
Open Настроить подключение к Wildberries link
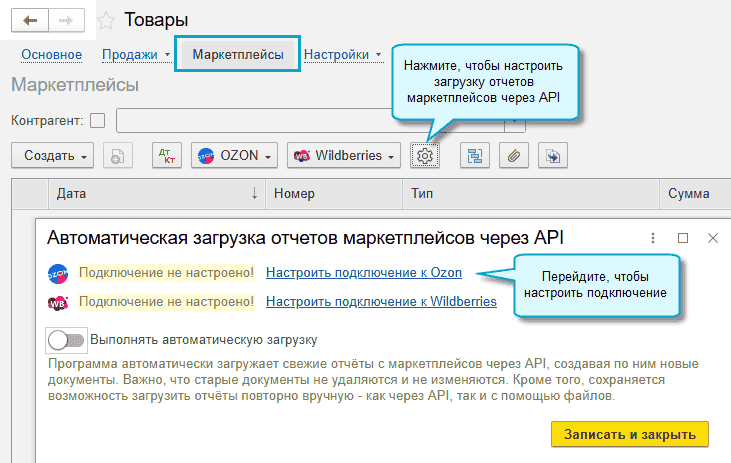pos(381,301)
